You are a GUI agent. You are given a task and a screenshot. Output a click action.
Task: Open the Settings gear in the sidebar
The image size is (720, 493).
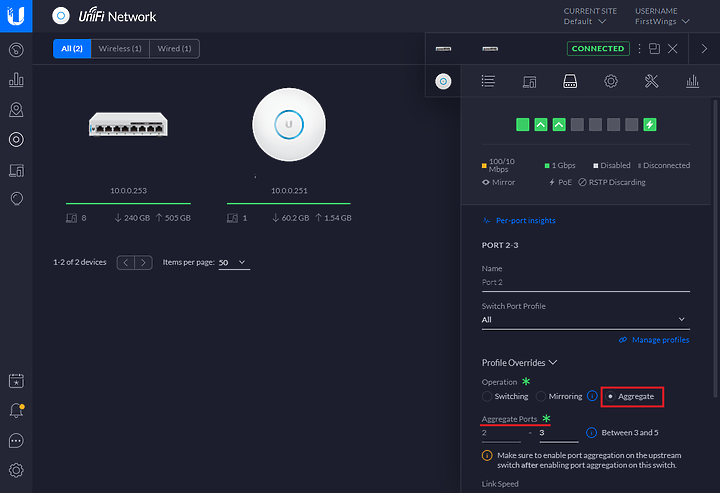pos(16,470)
